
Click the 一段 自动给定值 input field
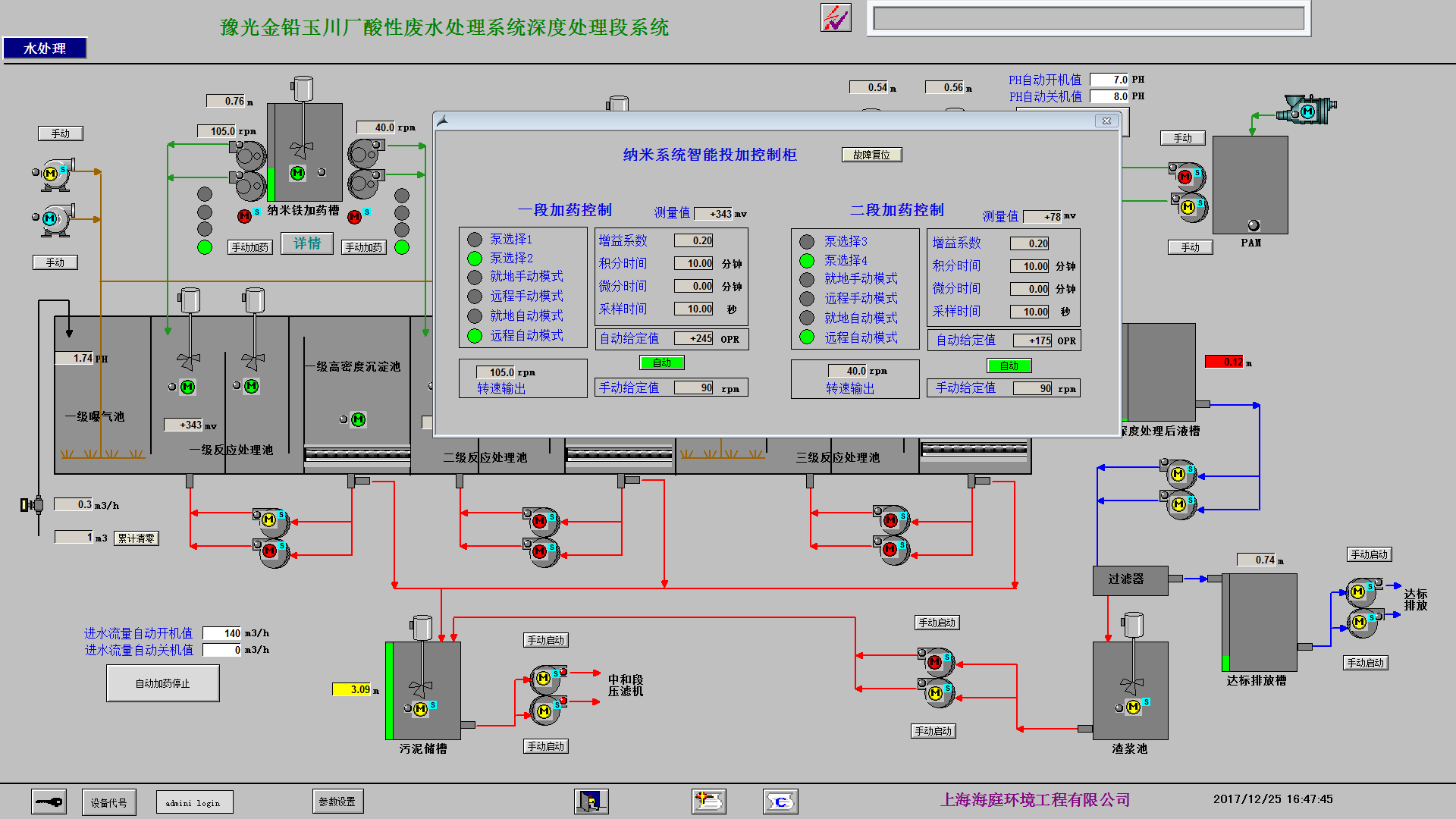click(693, 339)
